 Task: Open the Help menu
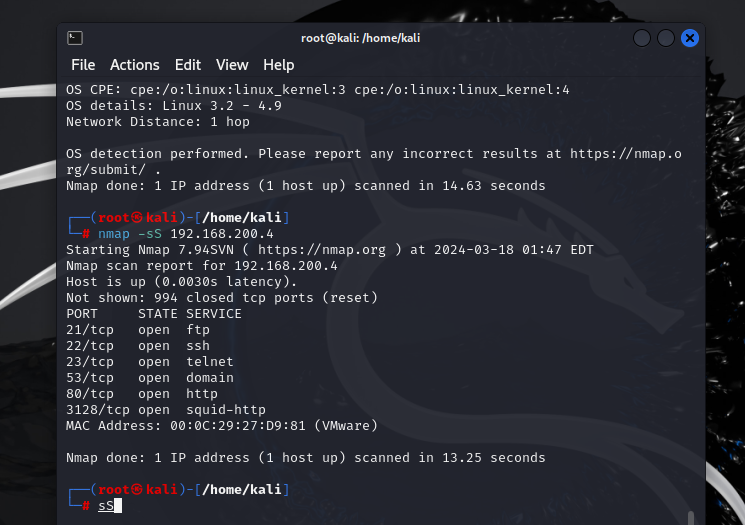(279, 64)
